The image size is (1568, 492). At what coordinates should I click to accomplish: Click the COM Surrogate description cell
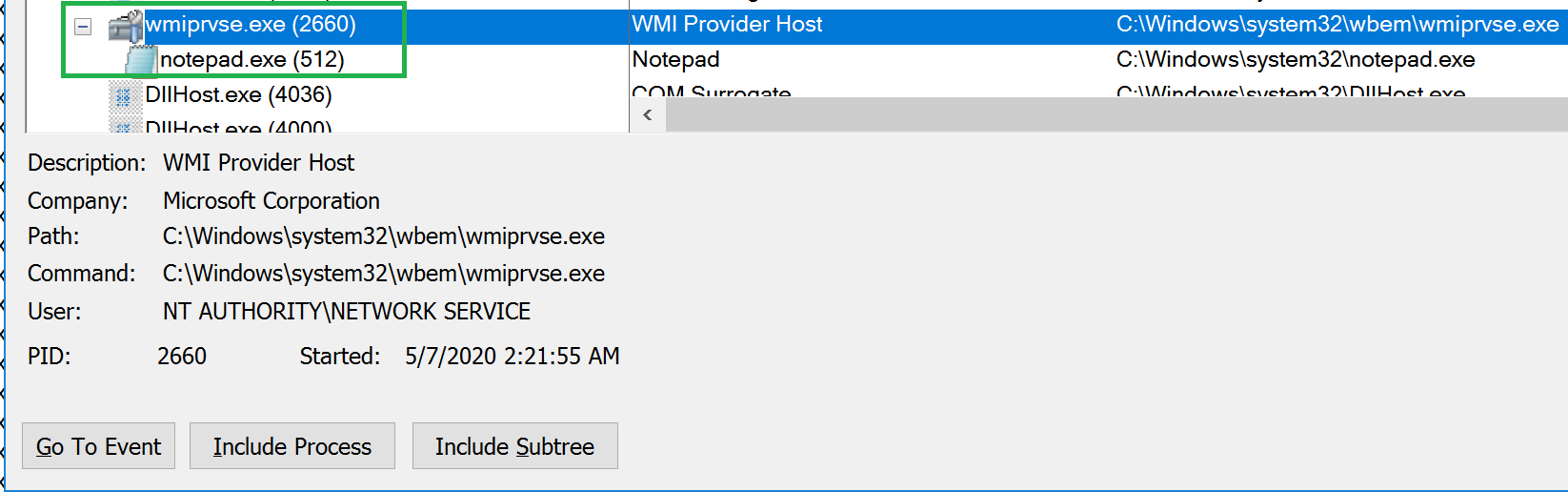711,92
